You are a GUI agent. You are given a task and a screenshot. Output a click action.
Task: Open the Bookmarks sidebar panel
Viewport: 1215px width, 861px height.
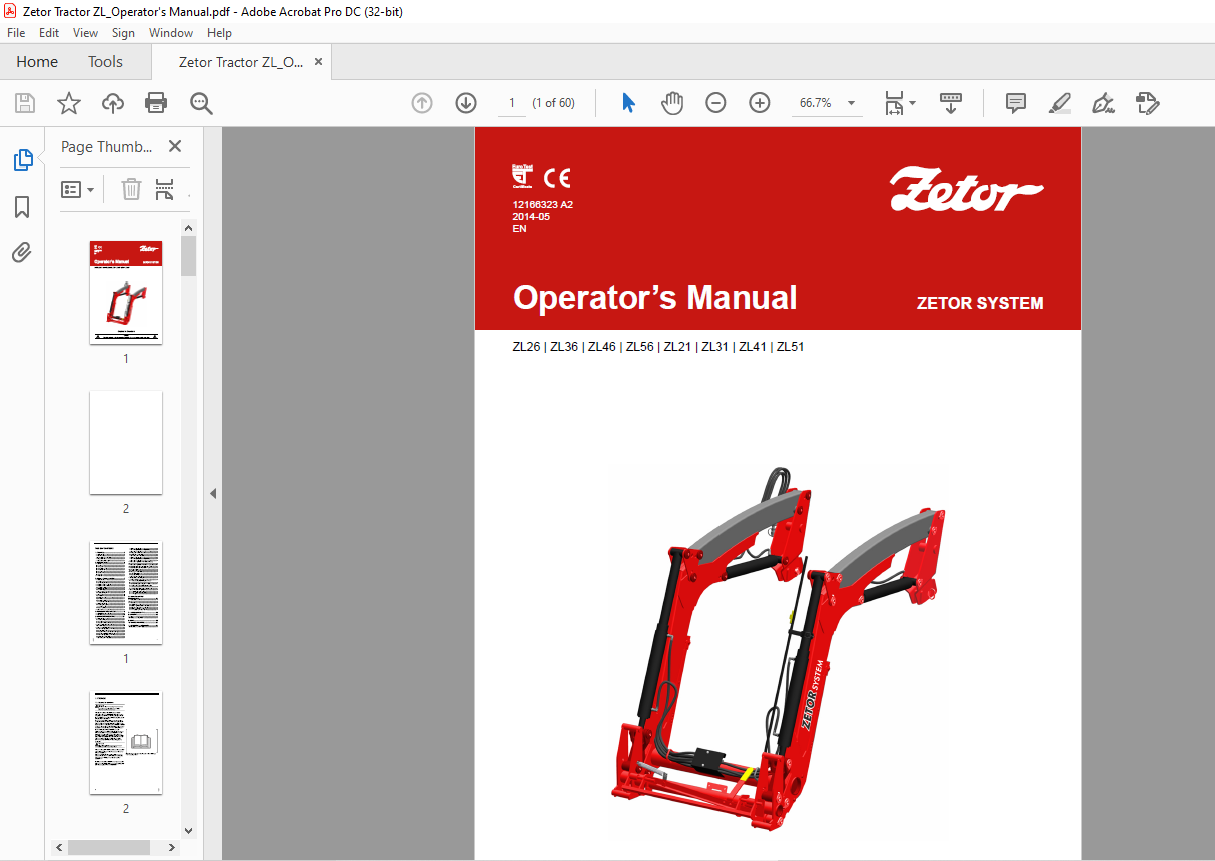coord(22,207)
